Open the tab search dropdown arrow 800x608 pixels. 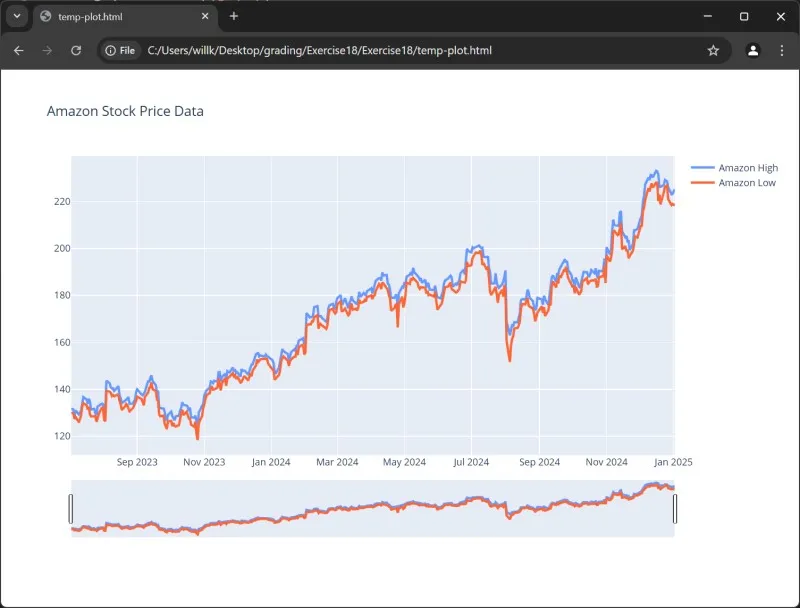point(17,16)
